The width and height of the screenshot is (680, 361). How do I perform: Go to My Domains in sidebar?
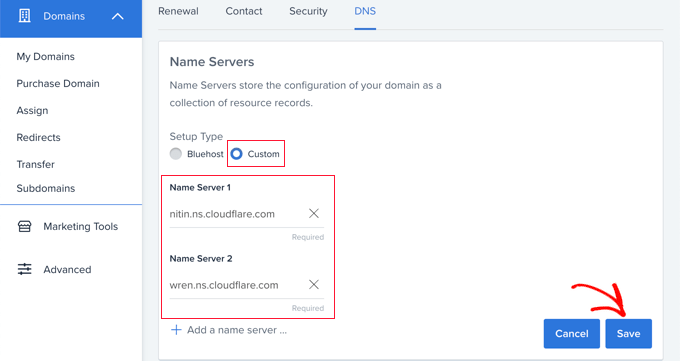[x=46, y=57]
